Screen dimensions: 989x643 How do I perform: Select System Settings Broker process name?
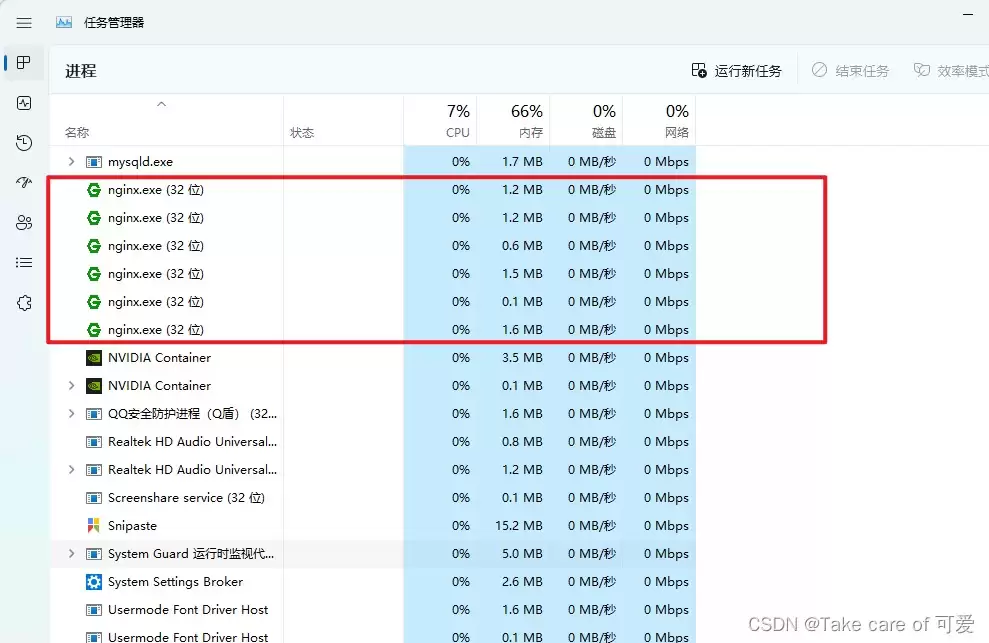175,582
